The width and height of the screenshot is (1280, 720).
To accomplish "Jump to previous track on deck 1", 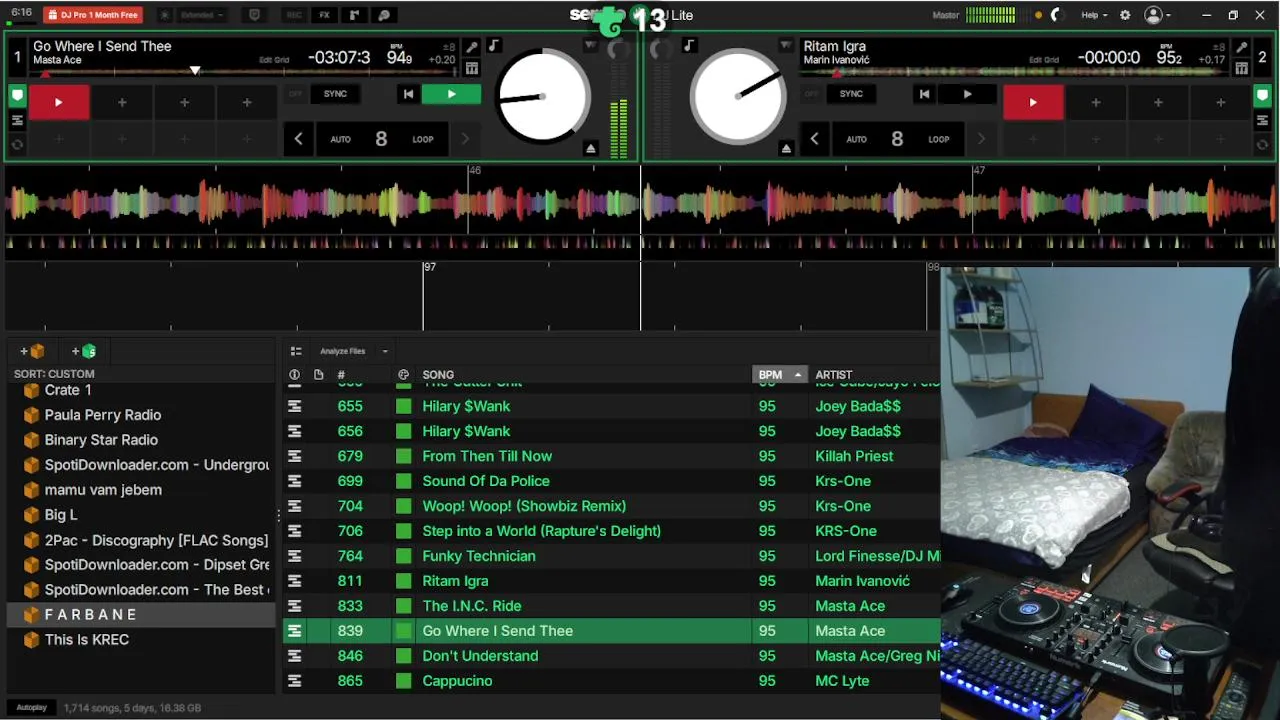I will click(x=408, y=94).
